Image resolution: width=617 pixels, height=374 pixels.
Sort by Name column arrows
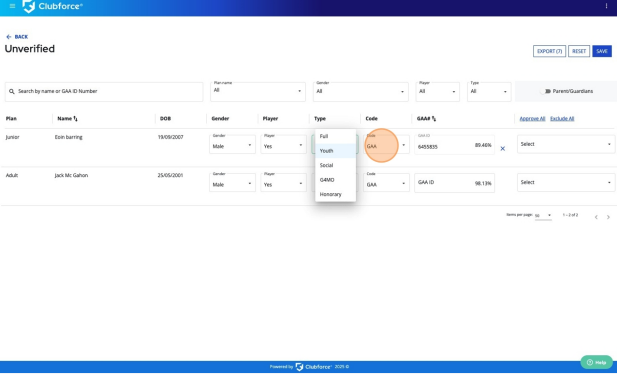coord(76,118)
